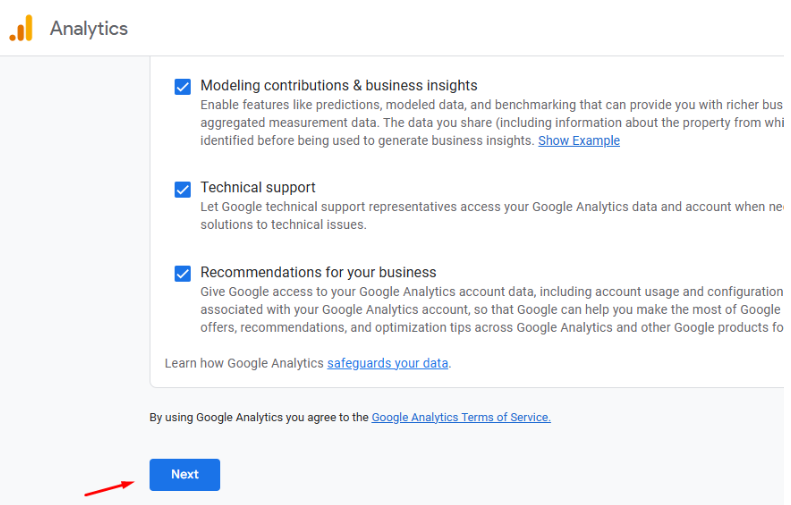Open the Show Example link
This screenshot has height=505, width=791.
(579, 141)
